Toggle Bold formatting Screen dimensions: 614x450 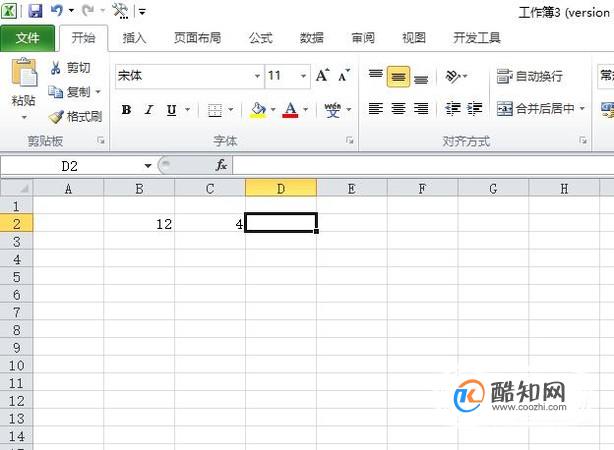click(126, 110)
